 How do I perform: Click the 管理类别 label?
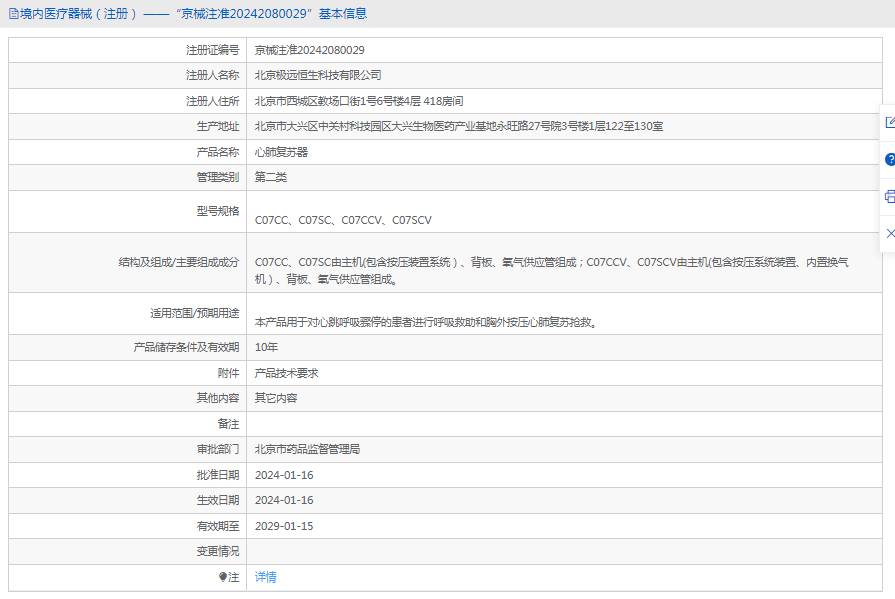(218, 177)
